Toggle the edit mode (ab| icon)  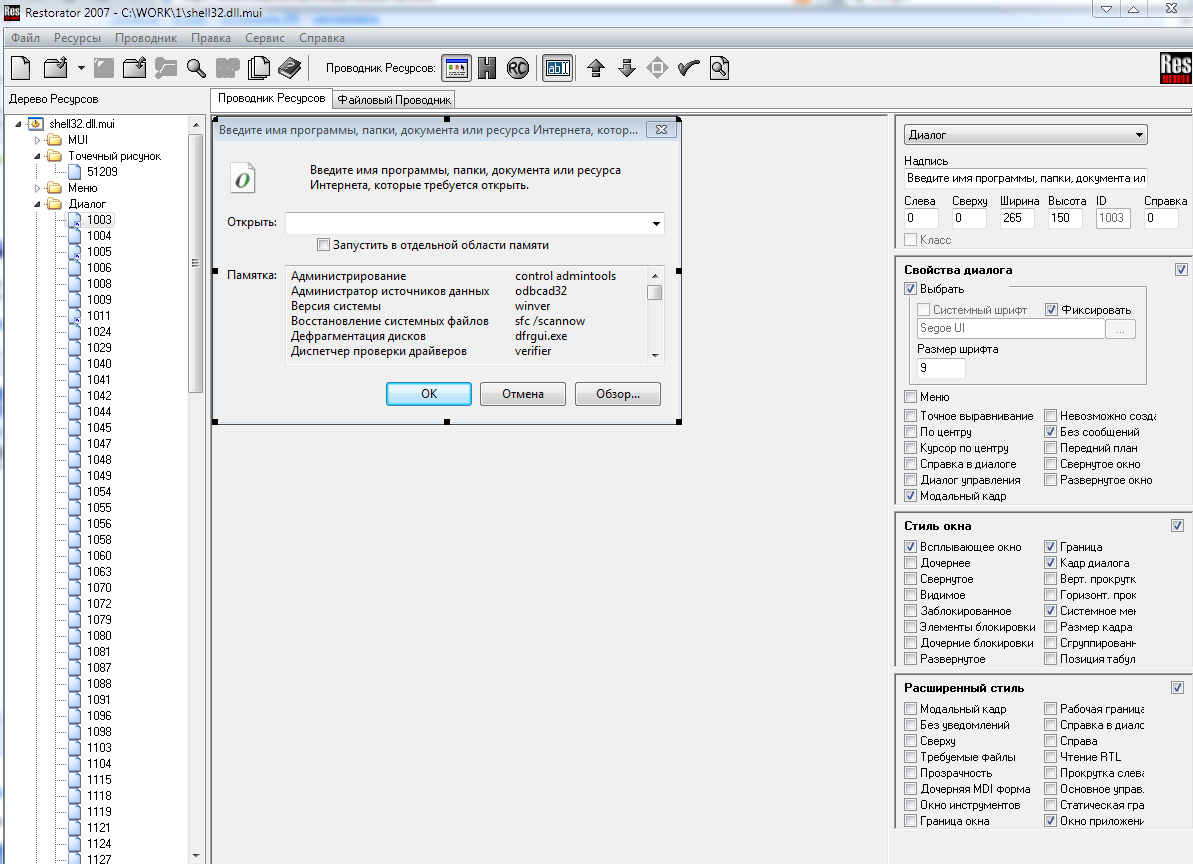pyautogui.click(x=558, y=68)
